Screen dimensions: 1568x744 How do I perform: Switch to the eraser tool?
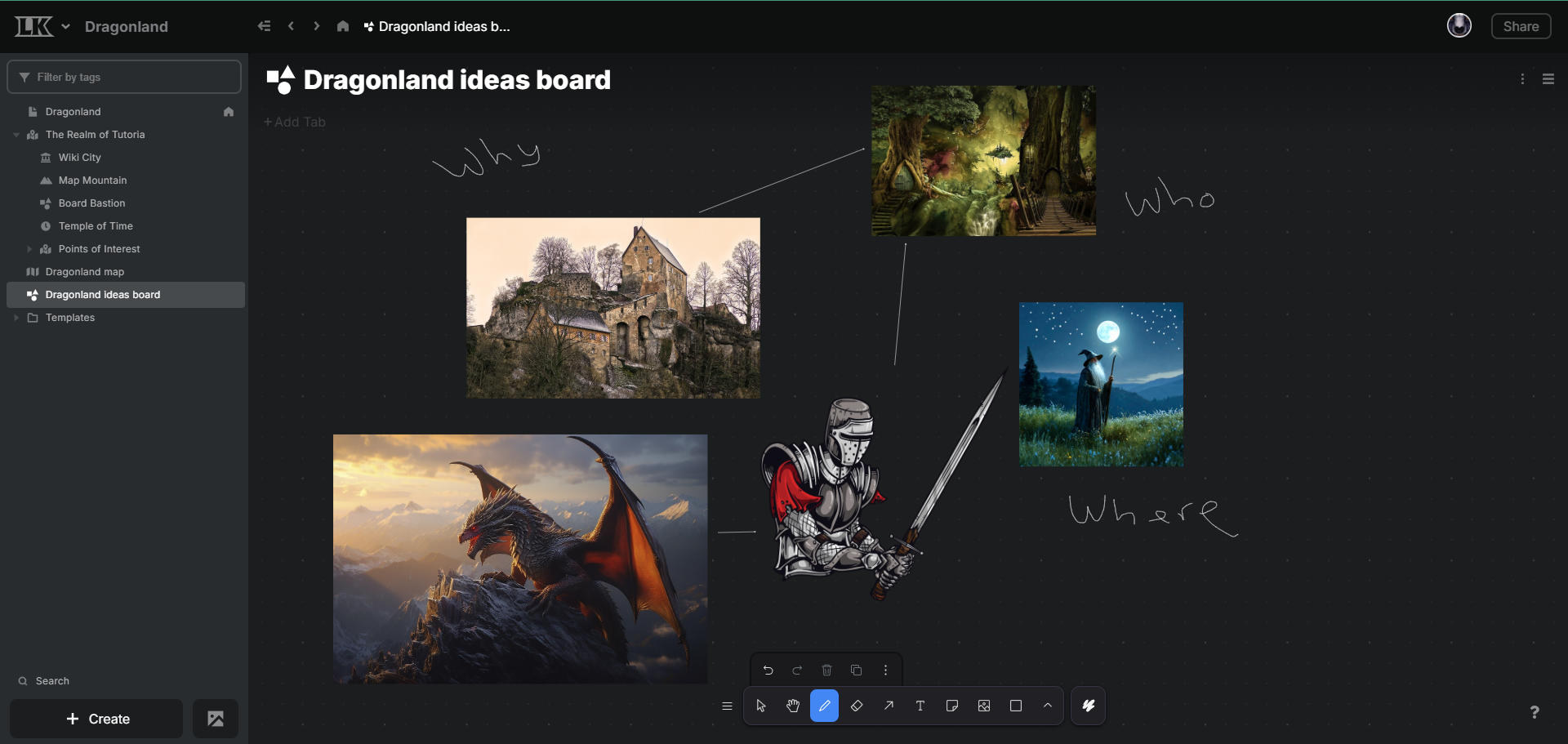pyautogui.click(x=857, y=706)
